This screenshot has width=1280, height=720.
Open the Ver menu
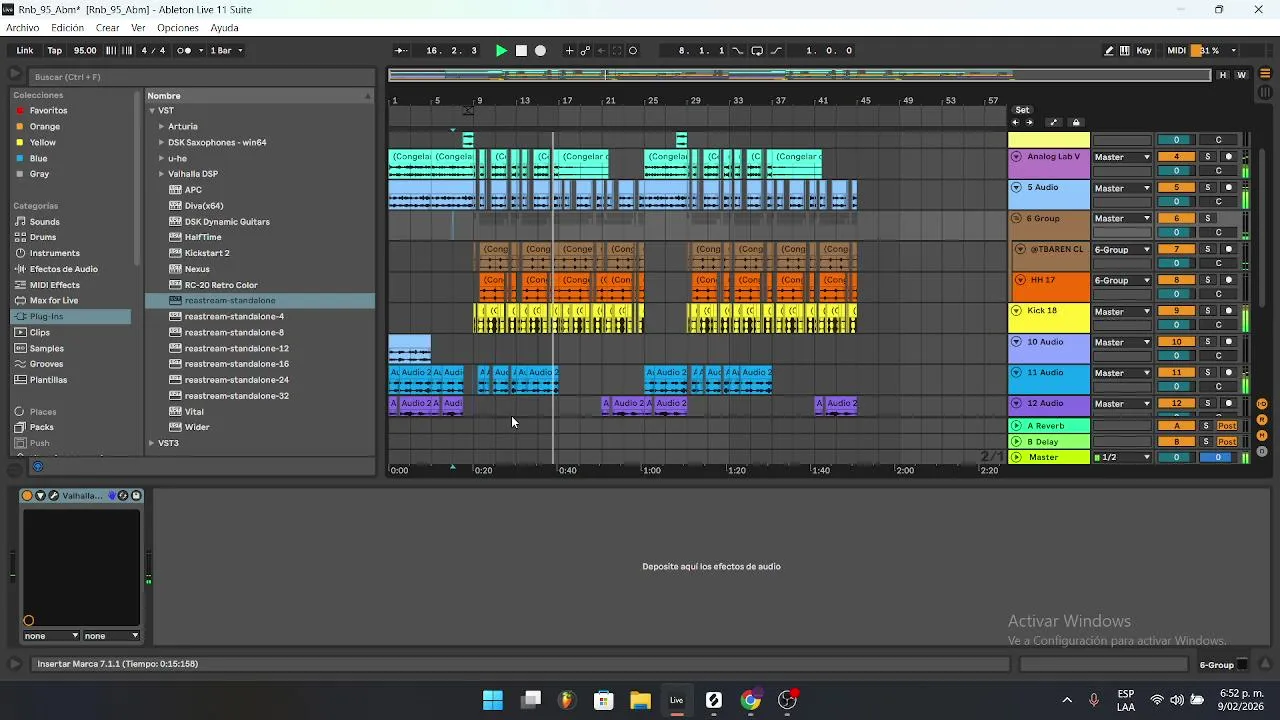coord(138,28)
